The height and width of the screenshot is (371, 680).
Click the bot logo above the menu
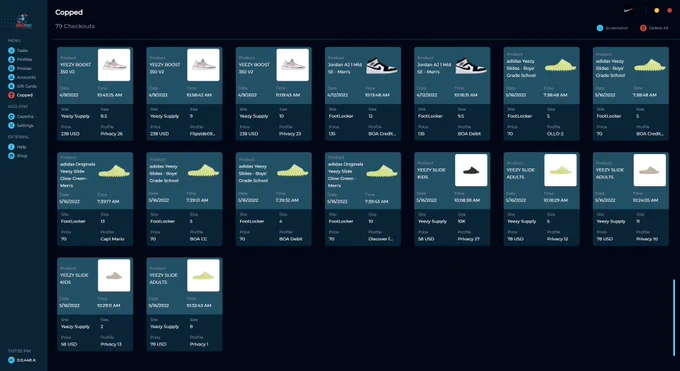23,21
